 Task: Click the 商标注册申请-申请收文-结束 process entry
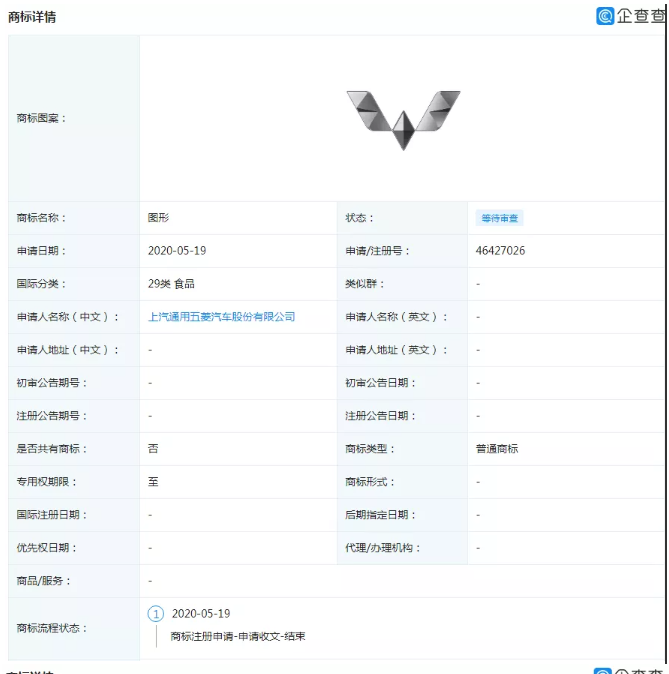(x=238, y=636)
